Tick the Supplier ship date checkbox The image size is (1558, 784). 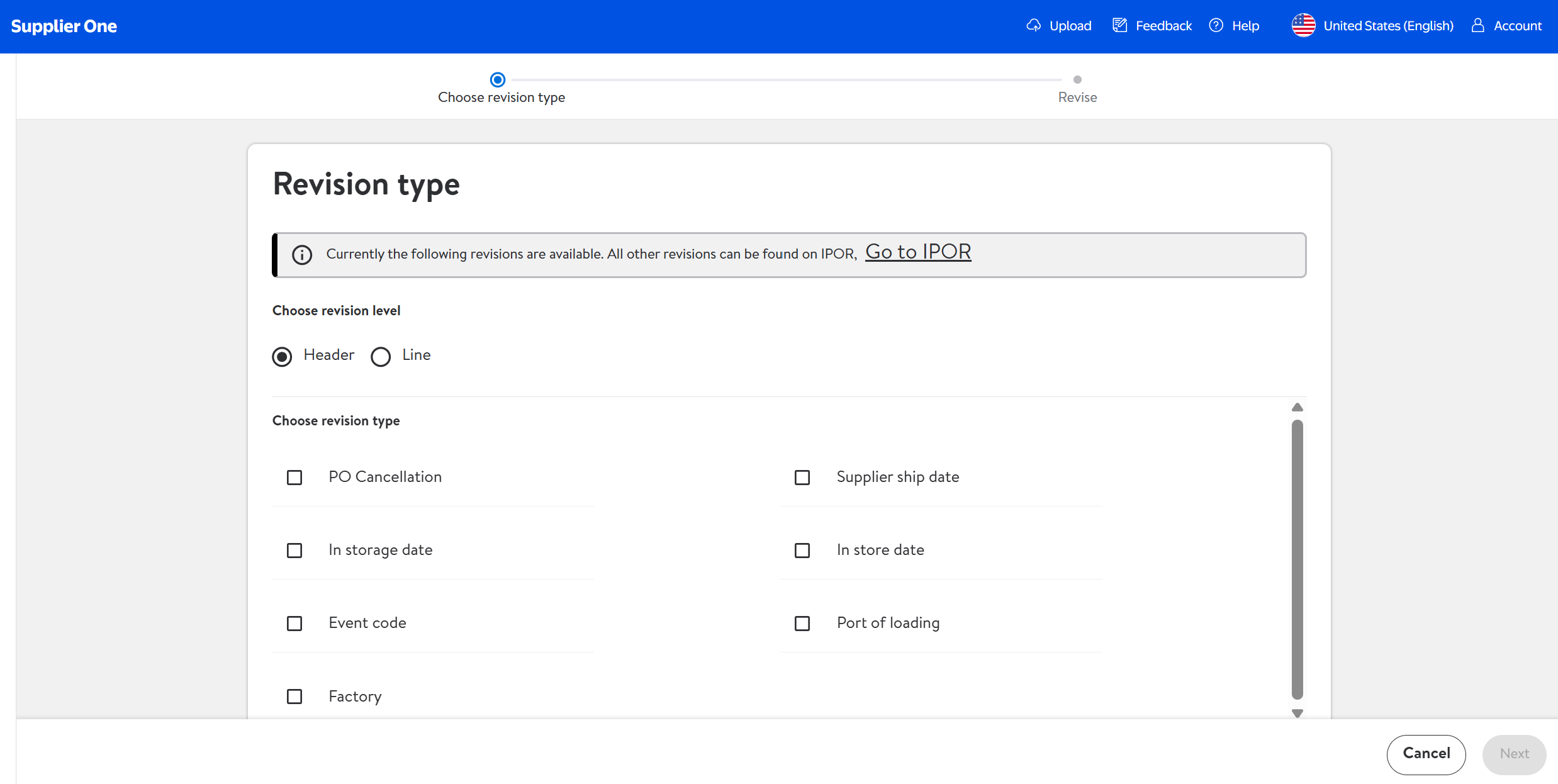click(802, 478)
